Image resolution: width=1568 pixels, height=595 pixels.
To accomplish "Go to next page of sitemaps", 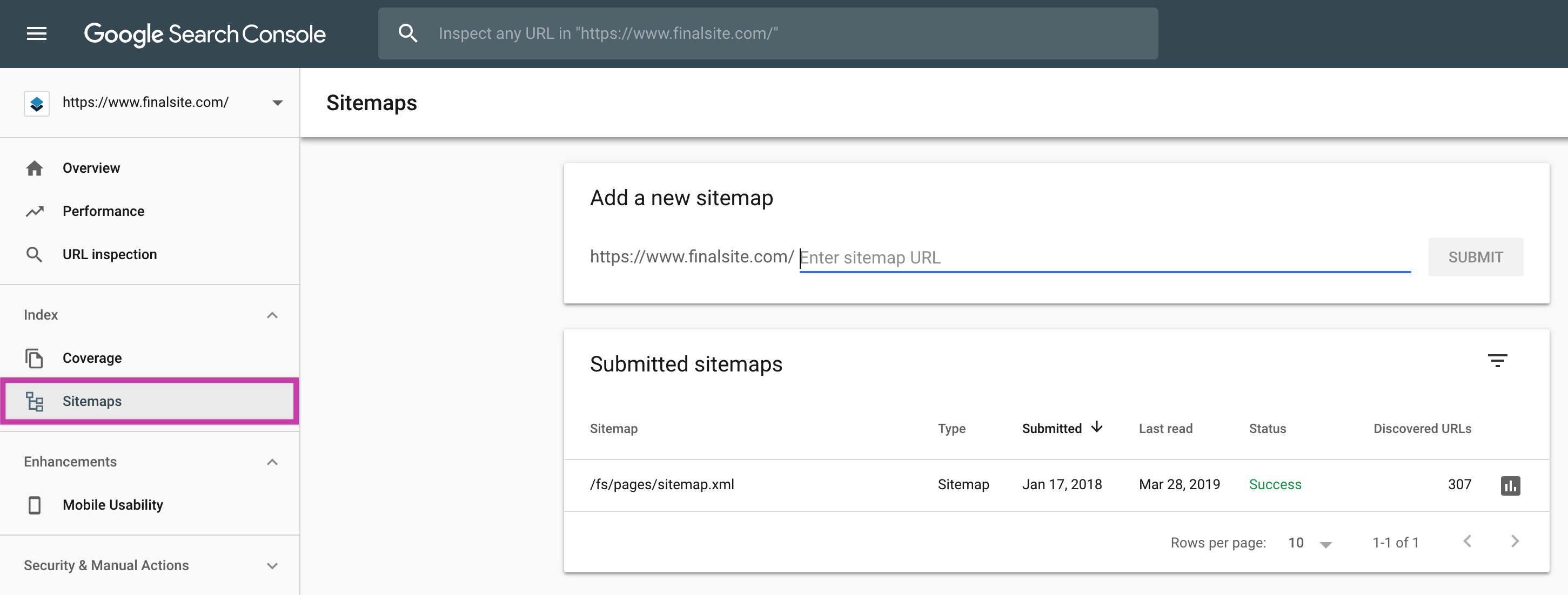I will click(x=1515, y=542).
